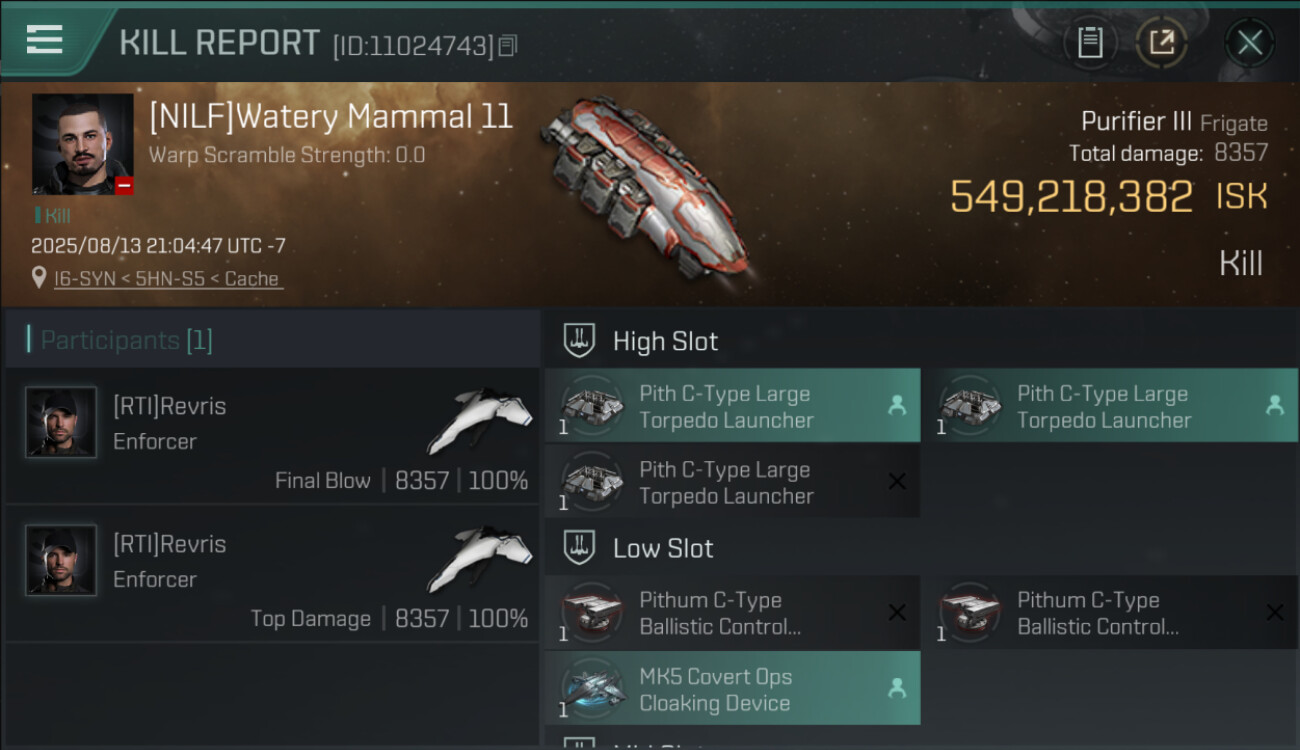Open the I6-SYN location link
Screen dimensions: 1300x750
coord(168,279)
